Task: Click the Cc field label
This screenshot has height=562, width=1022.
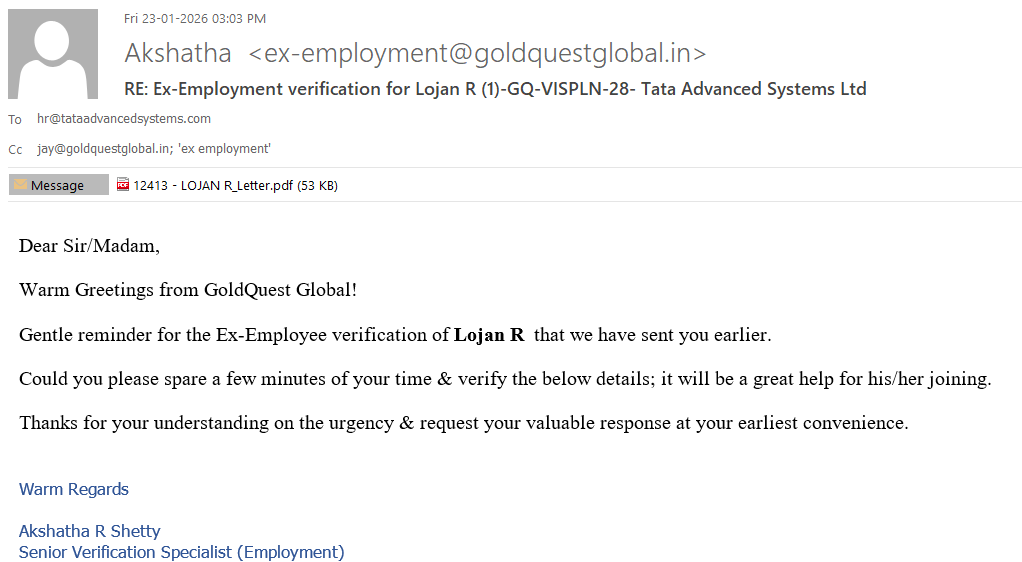Action: (x=15, y=150)
